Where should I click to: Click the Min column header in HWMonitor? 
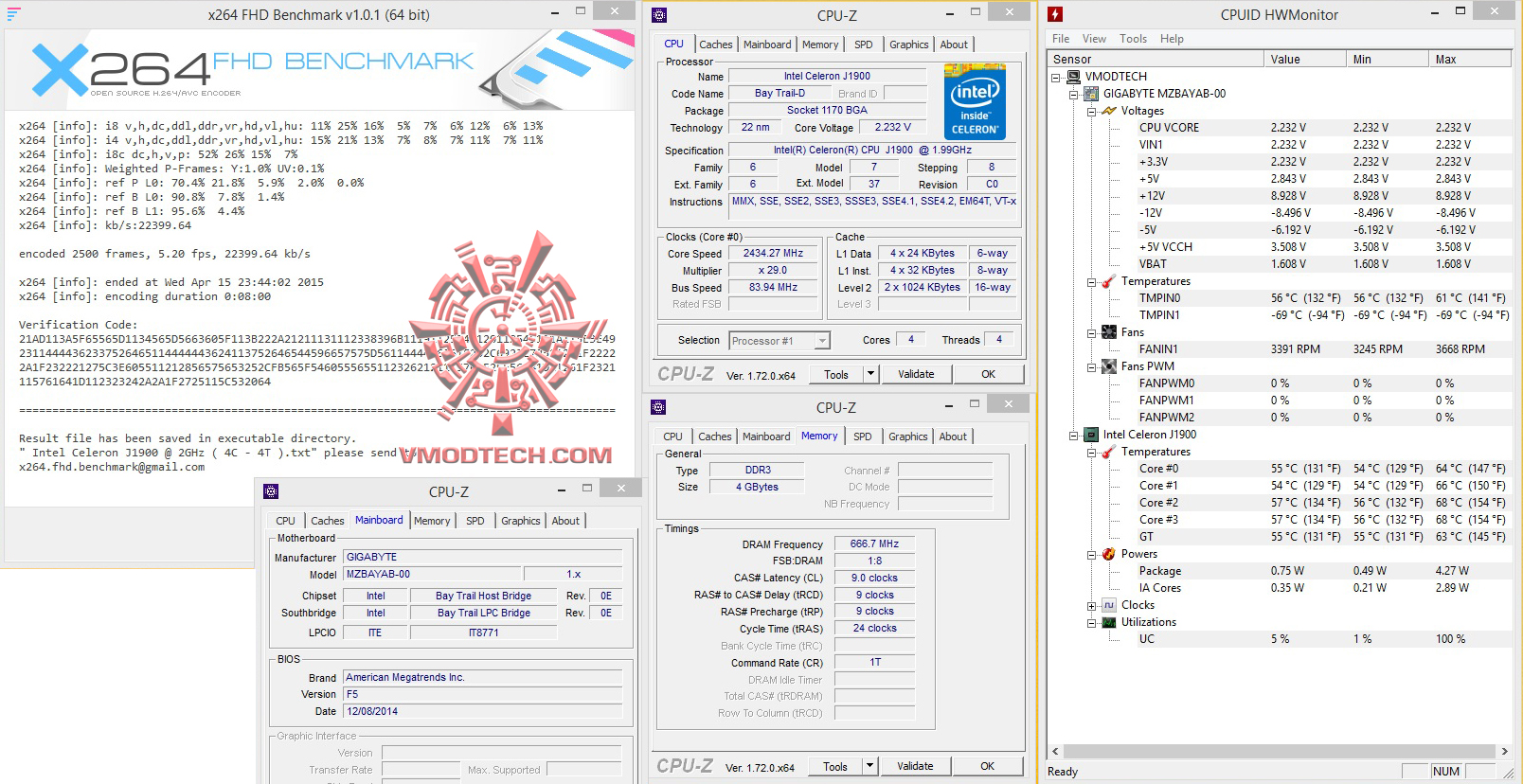[1388, 59]
